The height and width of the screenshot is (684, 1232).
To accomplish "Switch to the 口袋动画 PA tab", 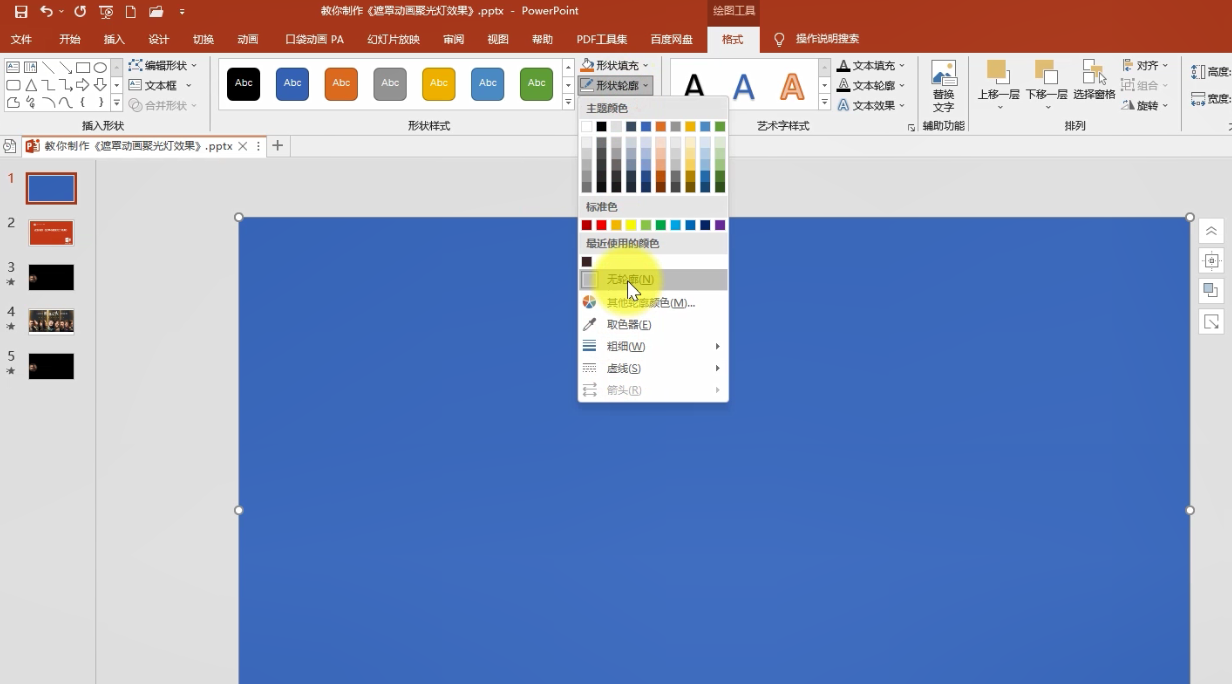I will 315,40.
